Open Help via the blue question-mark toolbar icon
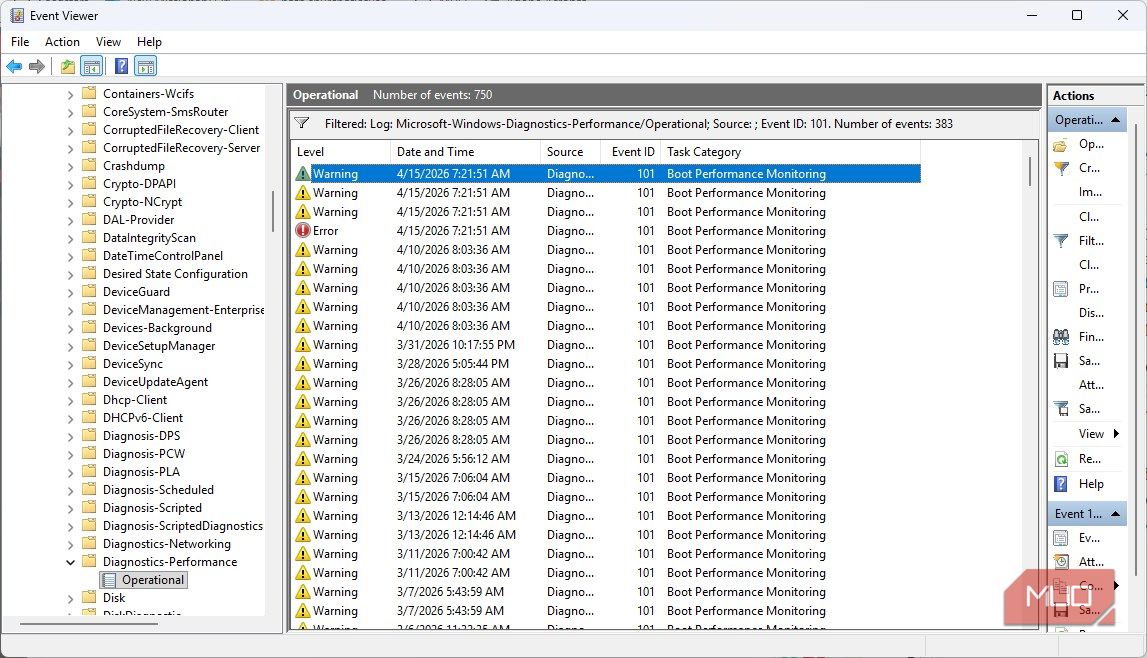Viewport: 1147px width, 658px height. [121, 67]
